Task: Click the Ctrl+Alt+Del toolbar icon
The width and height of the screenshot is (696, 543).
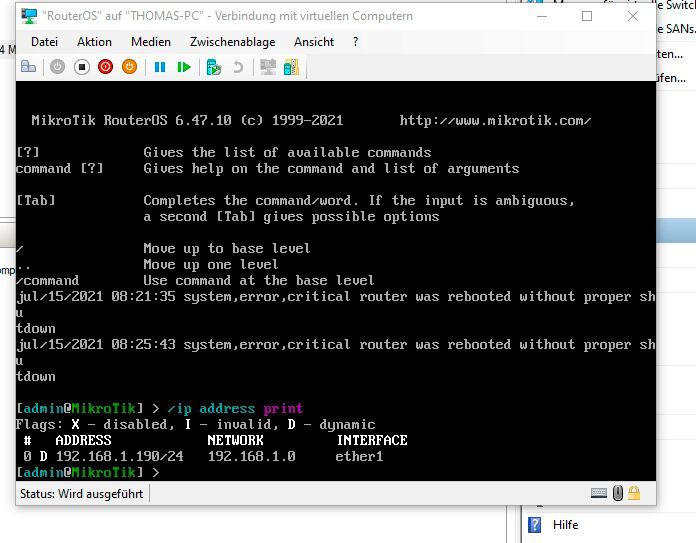Action: click(x=28, y=67)
